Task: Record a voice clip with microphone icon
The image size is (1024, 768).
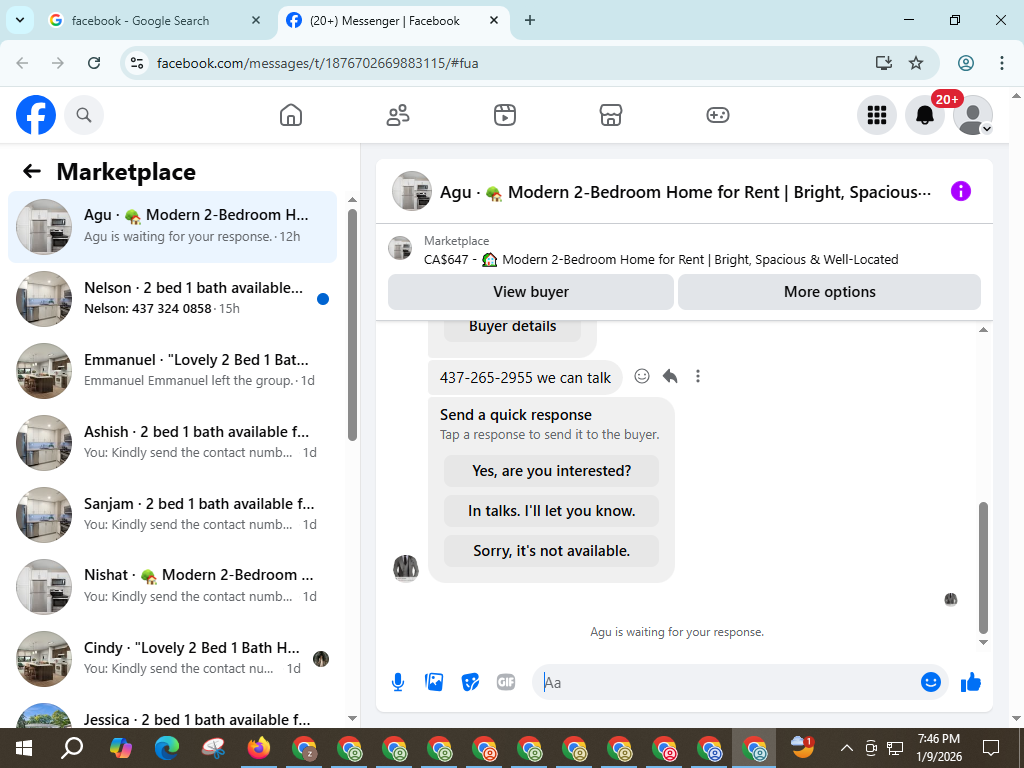Action: tap(398, 682)
